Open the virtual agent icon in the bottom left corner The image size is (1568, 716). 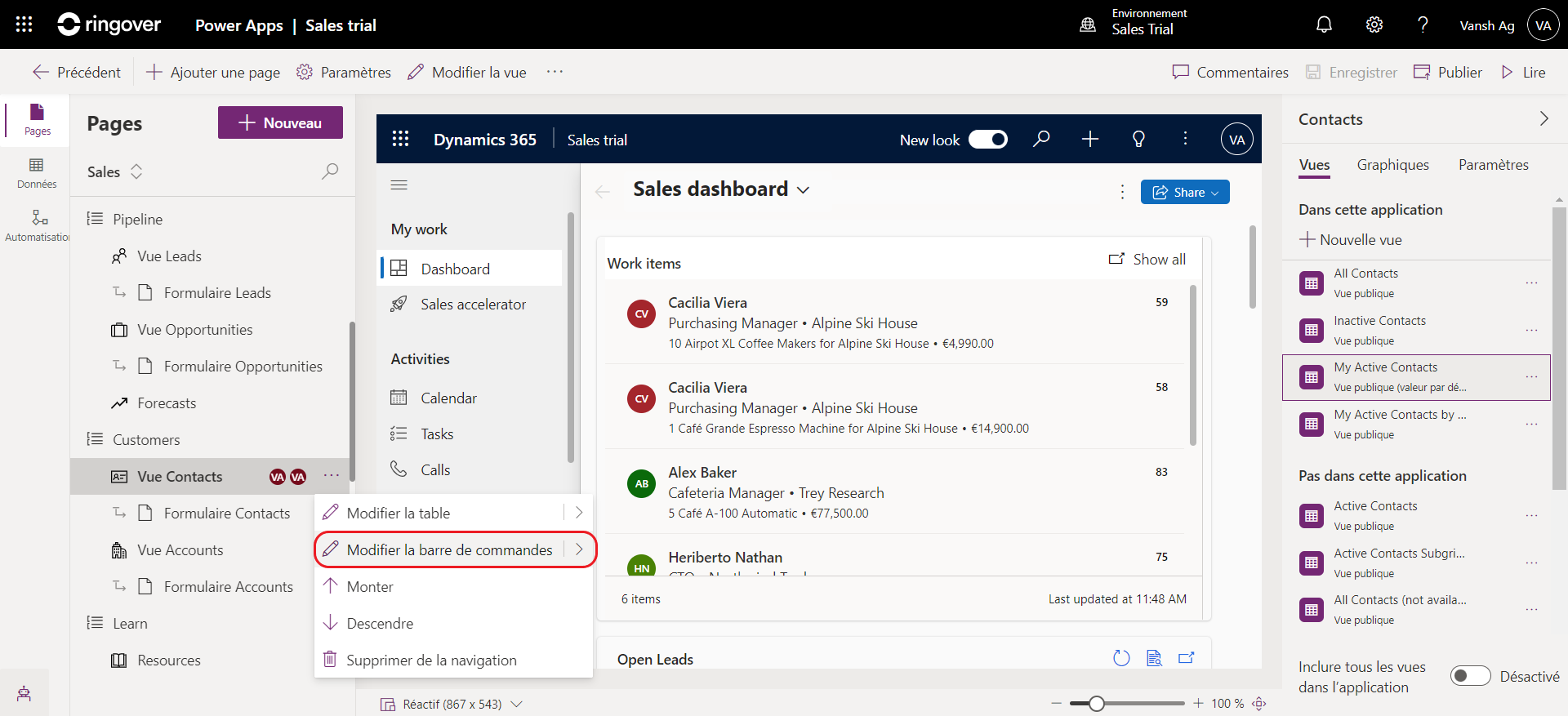tap(24, 693)
